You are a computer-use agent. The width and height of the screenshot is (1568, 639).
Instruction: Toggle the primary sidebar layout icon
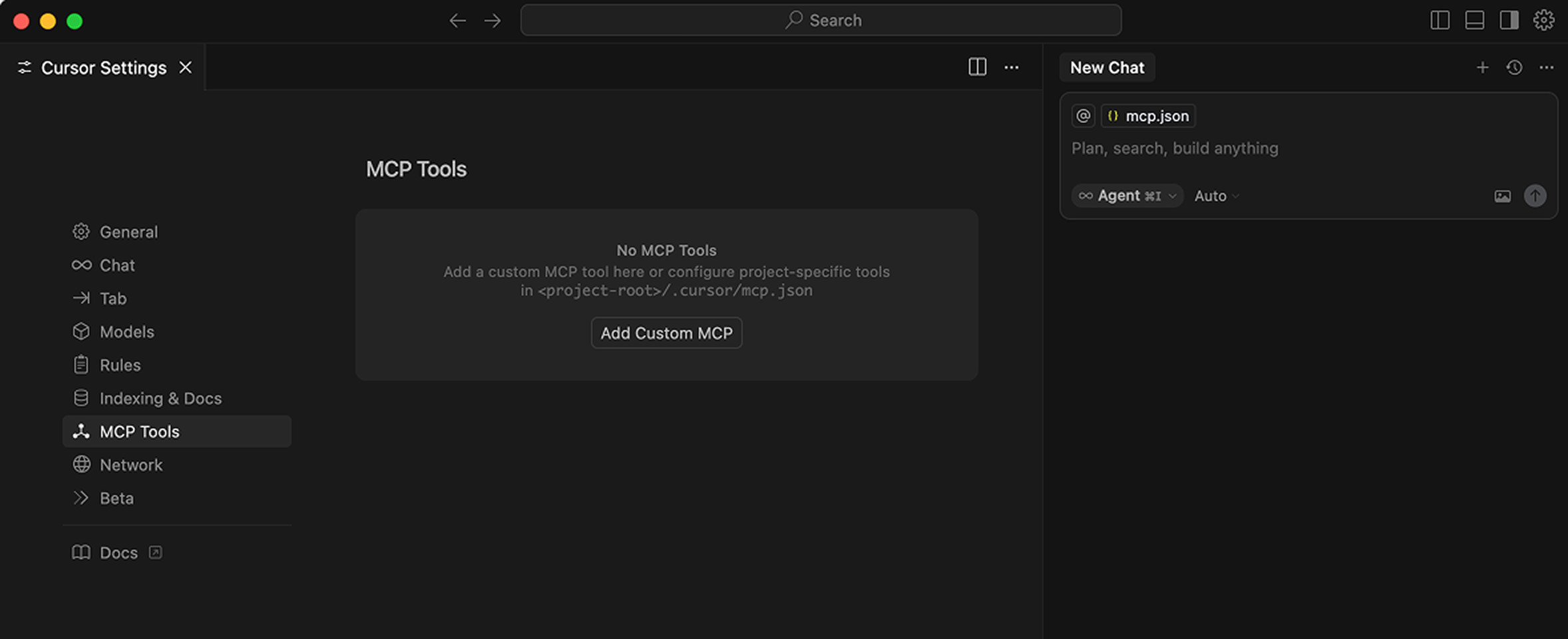tap(1440, 20)
